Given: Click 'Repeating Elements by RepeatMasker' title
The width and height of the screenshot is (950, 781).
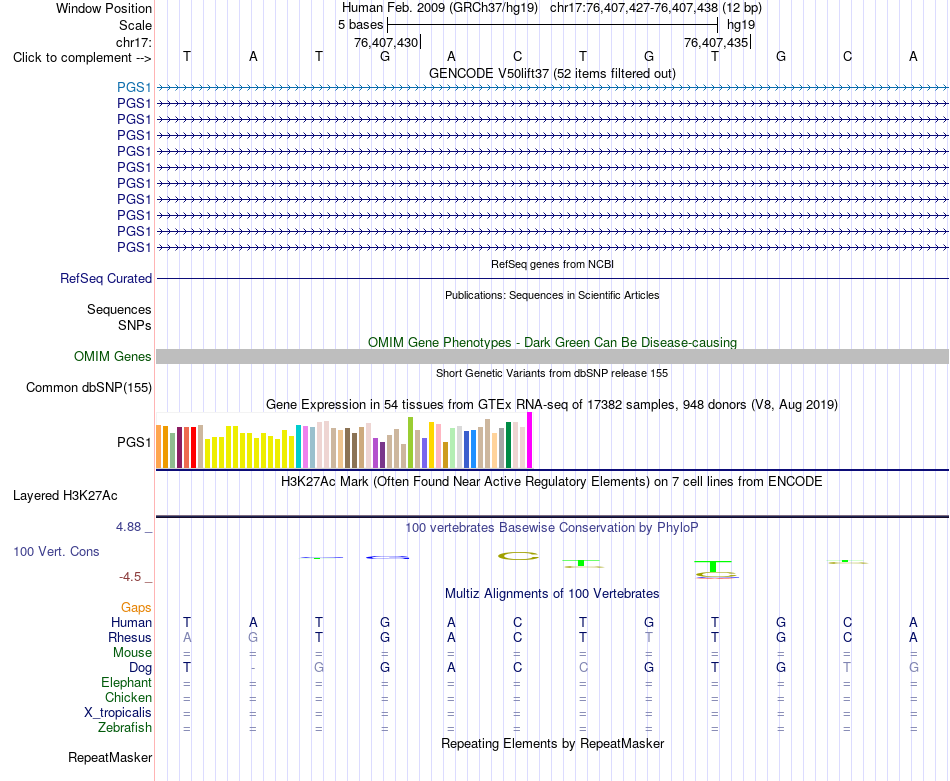Looking at the screenshot, I should 552,743.
